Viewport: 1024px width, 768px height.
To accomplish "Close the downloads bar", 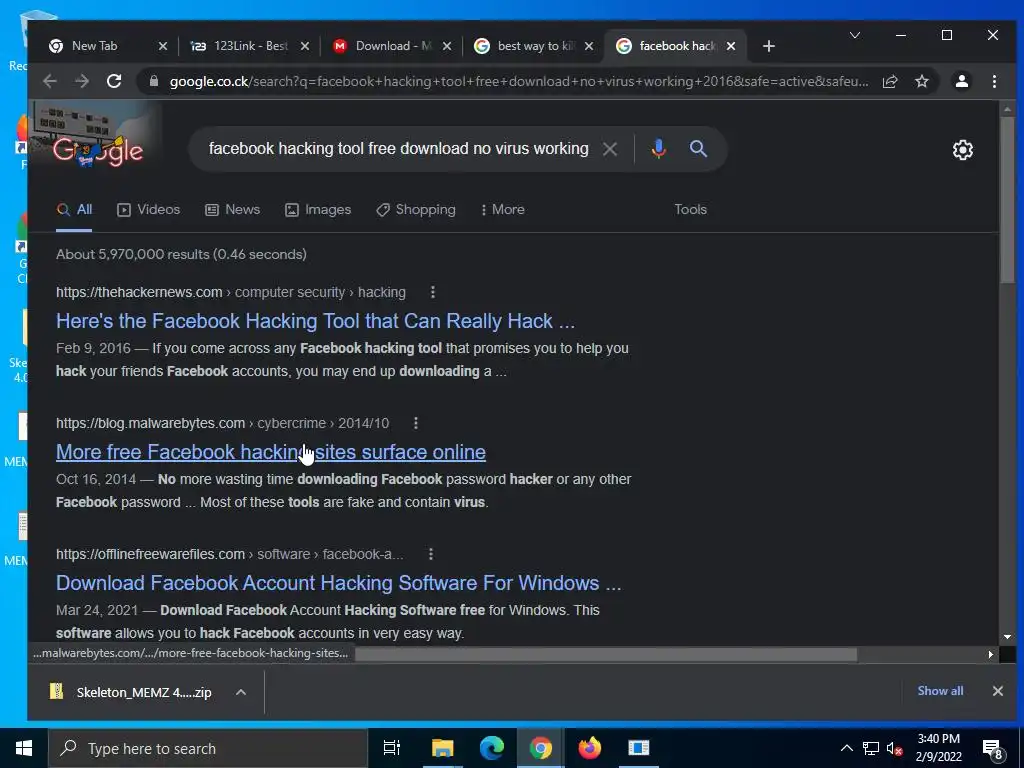I will (997, 691).
